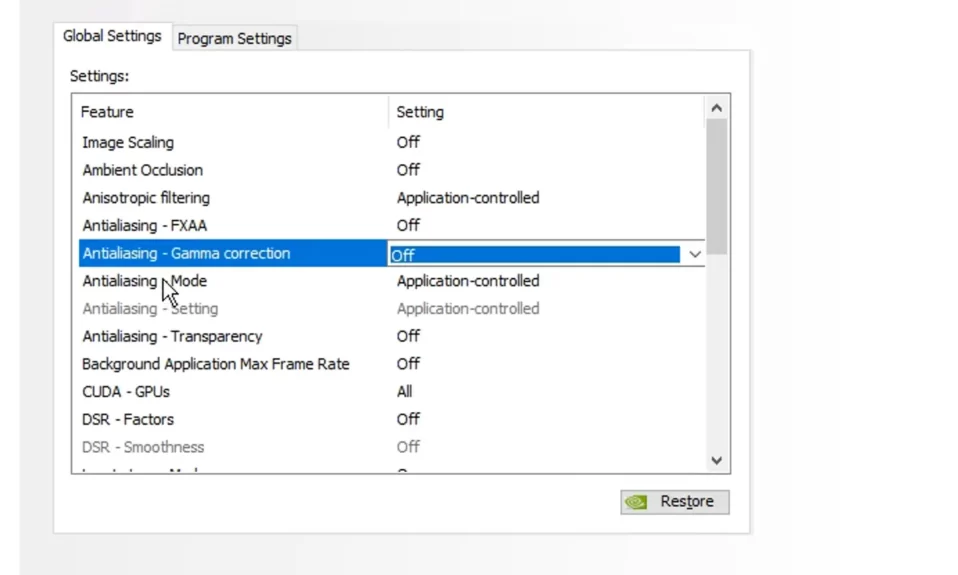Select Antialiasing - Transparency row
The height and width of the screenshot is (575, 958).
[391, 336]
